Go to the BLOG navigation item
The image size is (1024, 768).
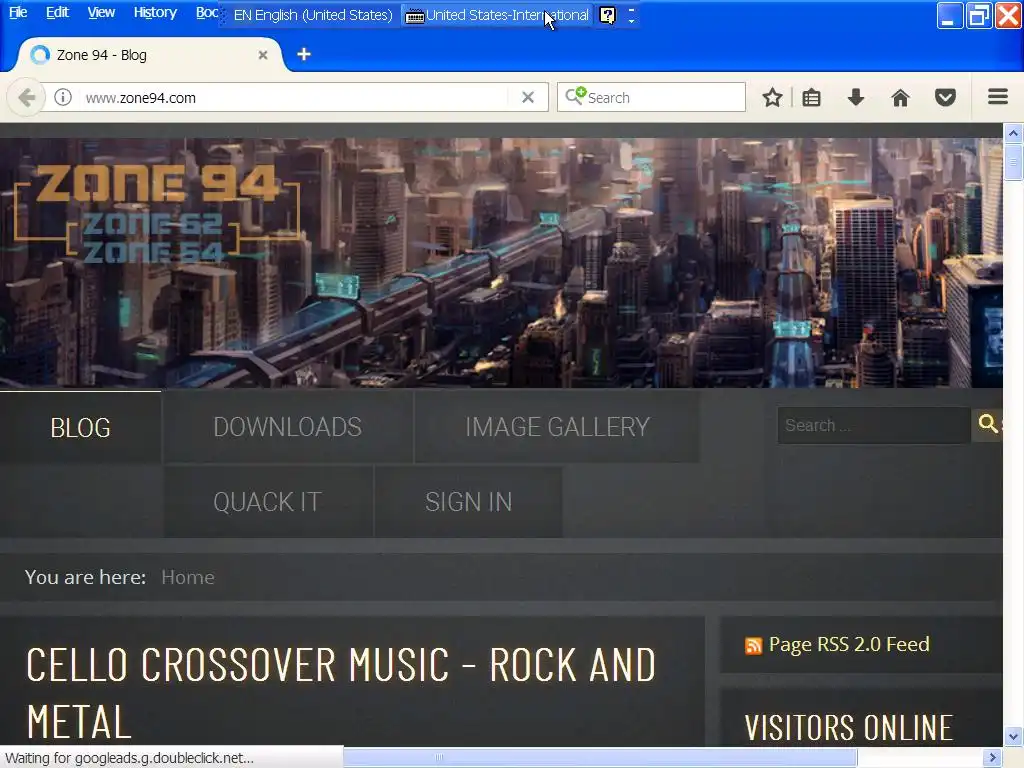[80, 428]
